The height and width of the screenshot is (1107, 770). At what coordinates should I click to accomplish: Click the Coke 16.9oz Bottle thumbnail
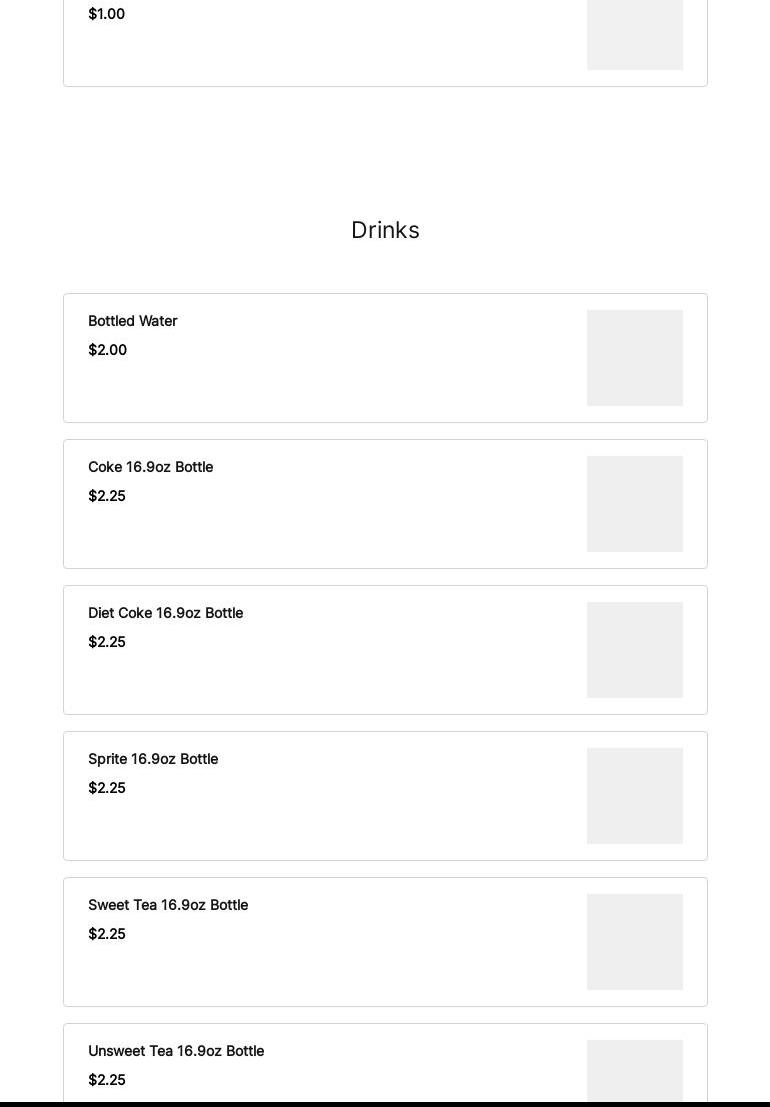point(635,504)
